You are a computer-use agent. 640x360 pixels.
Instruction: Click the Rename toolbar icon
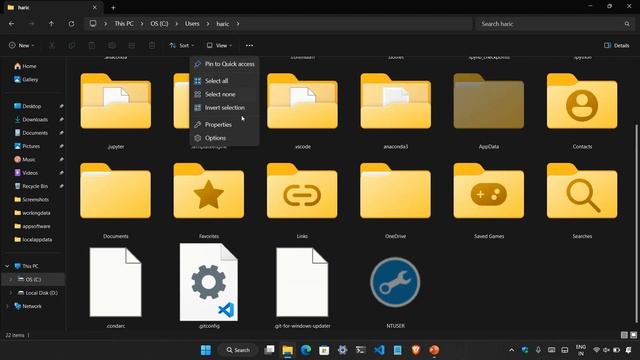coord(112,45)
